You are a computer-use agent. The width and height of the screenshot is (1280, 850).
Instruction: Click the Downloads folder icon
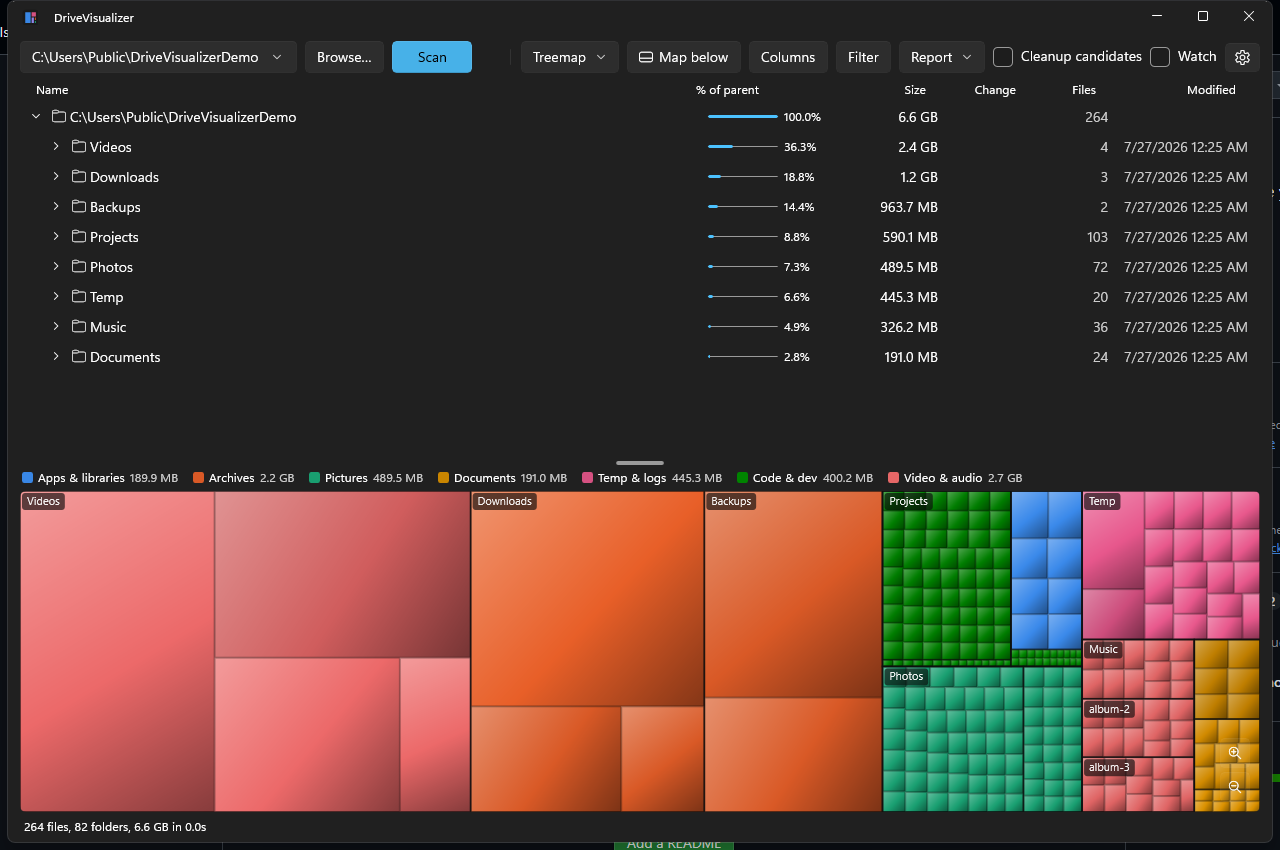coord(79,177)
